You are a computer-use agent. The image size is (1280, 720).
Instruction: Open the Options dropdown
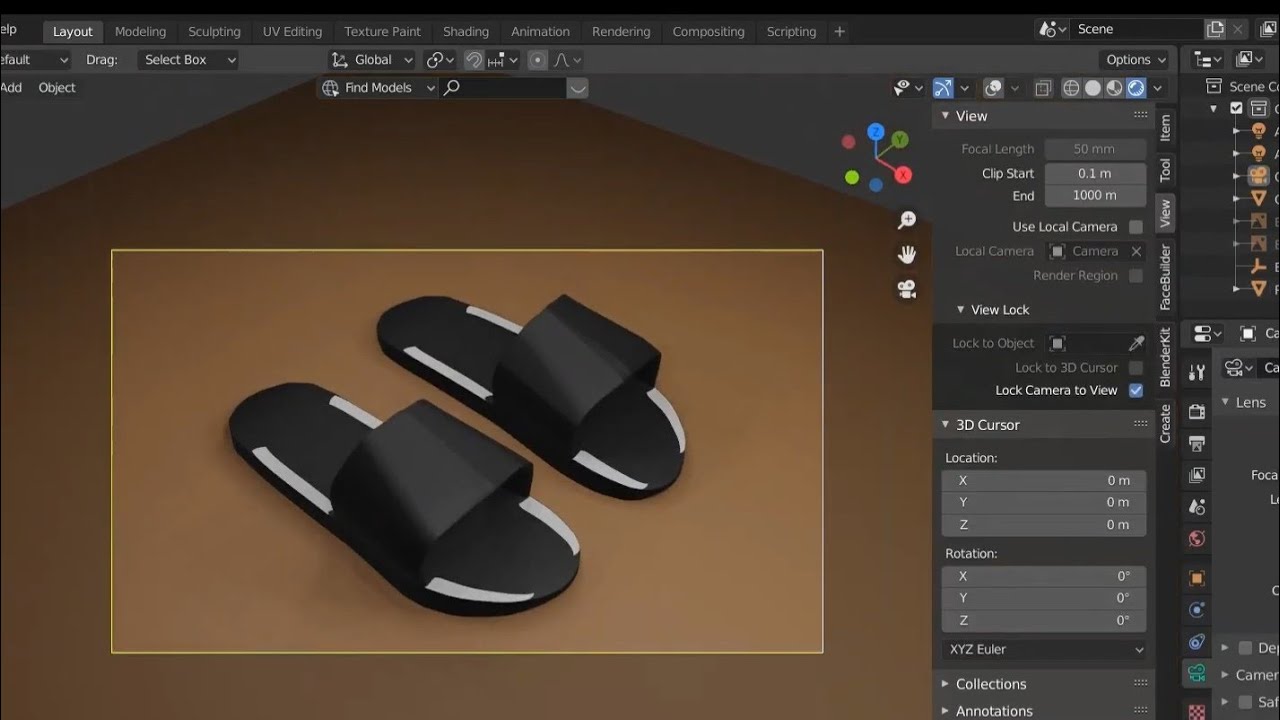point(1136,60)
